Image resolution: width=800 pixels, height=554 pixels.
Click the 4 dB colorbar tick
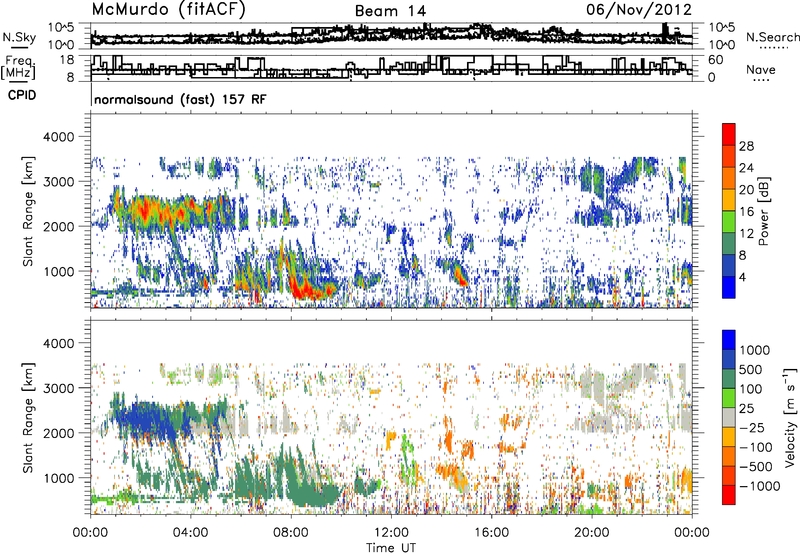[742, 277]
